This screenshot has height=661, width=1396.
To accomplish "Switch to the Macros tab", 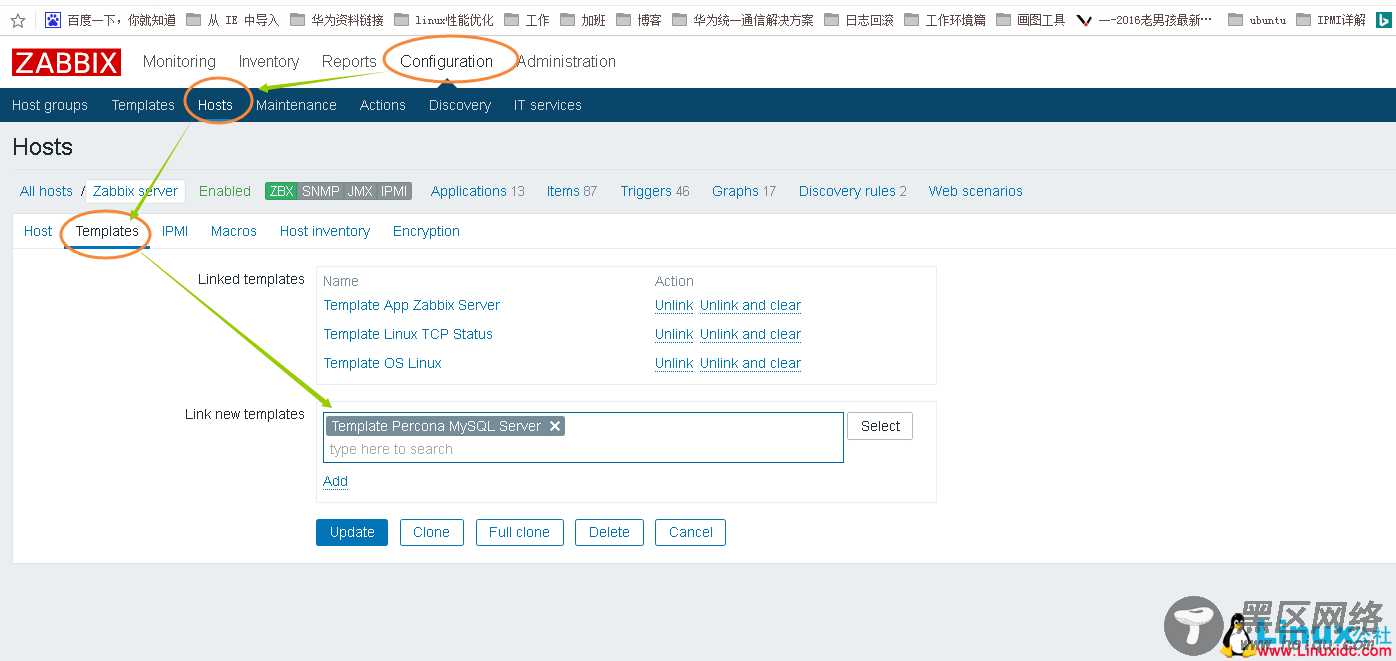I will coord(234,231).
